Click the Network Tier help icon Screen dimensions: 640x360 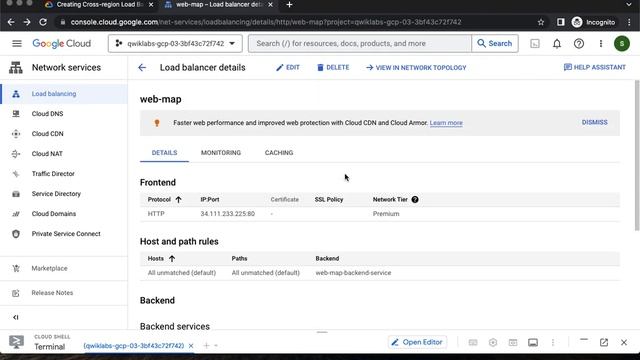[x=415, y=200]
